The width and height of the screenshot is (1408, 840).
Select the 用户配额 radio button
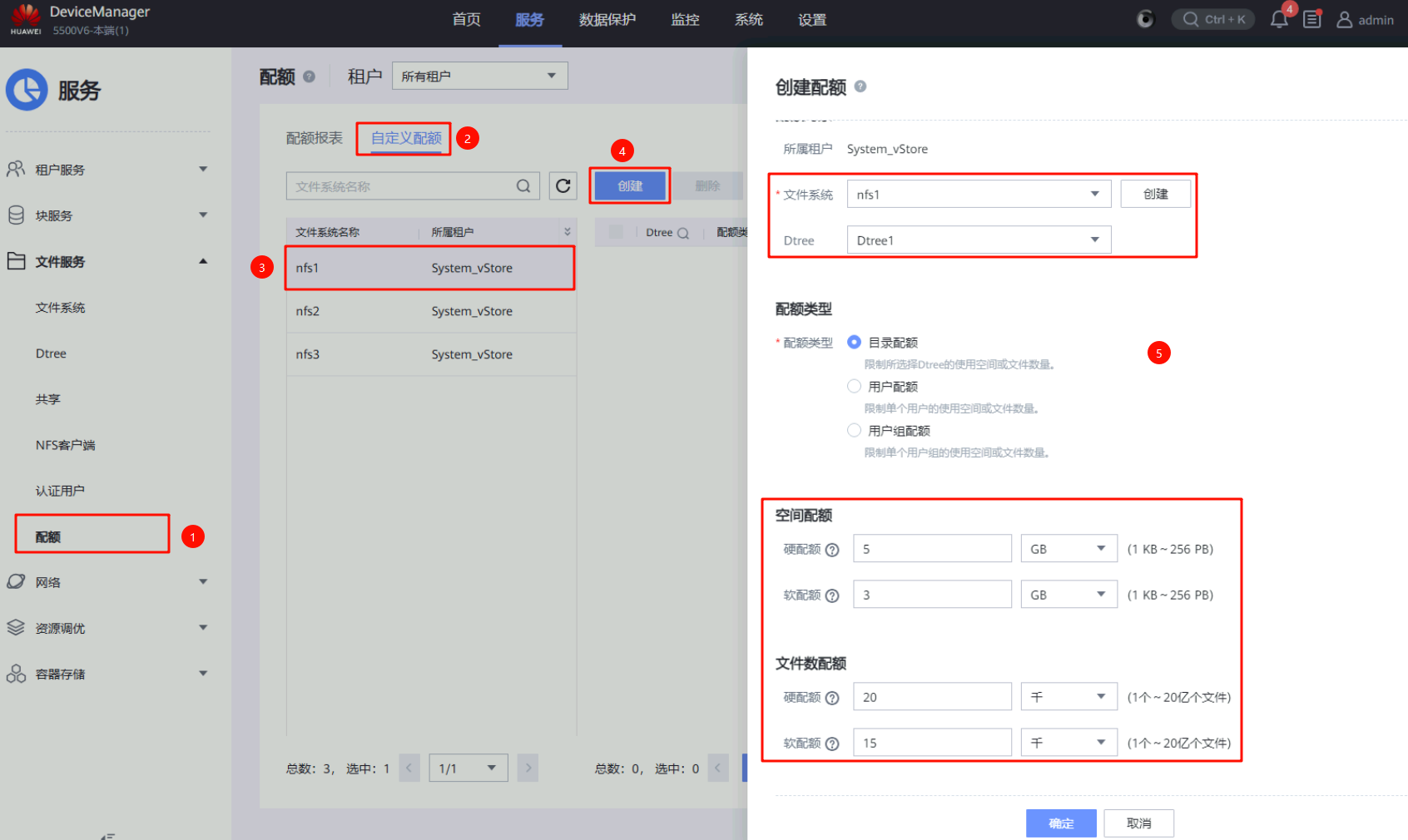[854, 386]
